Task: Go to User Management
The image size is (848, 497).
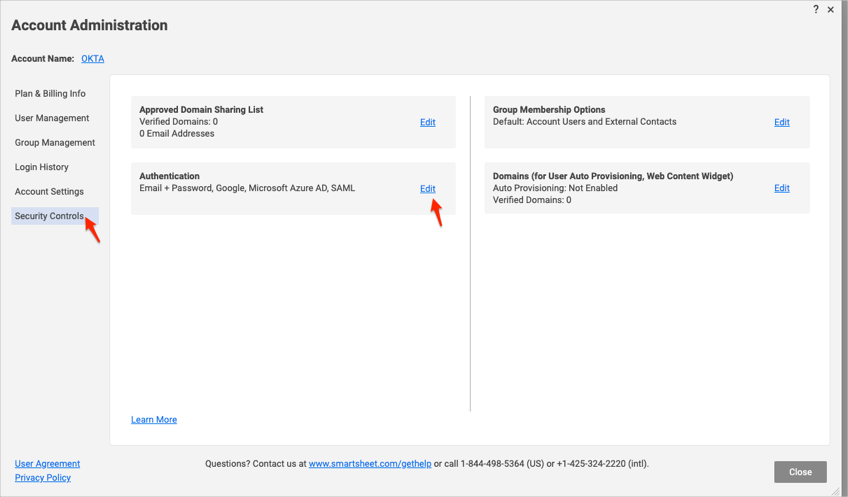Action: pyautogui.click(x=52, y=118)
